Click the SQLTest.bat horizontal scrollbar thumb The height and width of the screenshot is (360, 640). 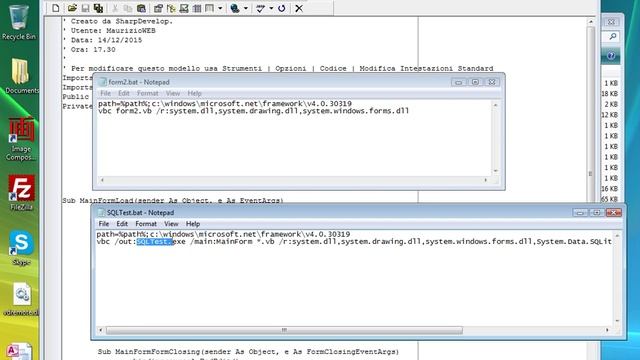[x=284, y=330]
